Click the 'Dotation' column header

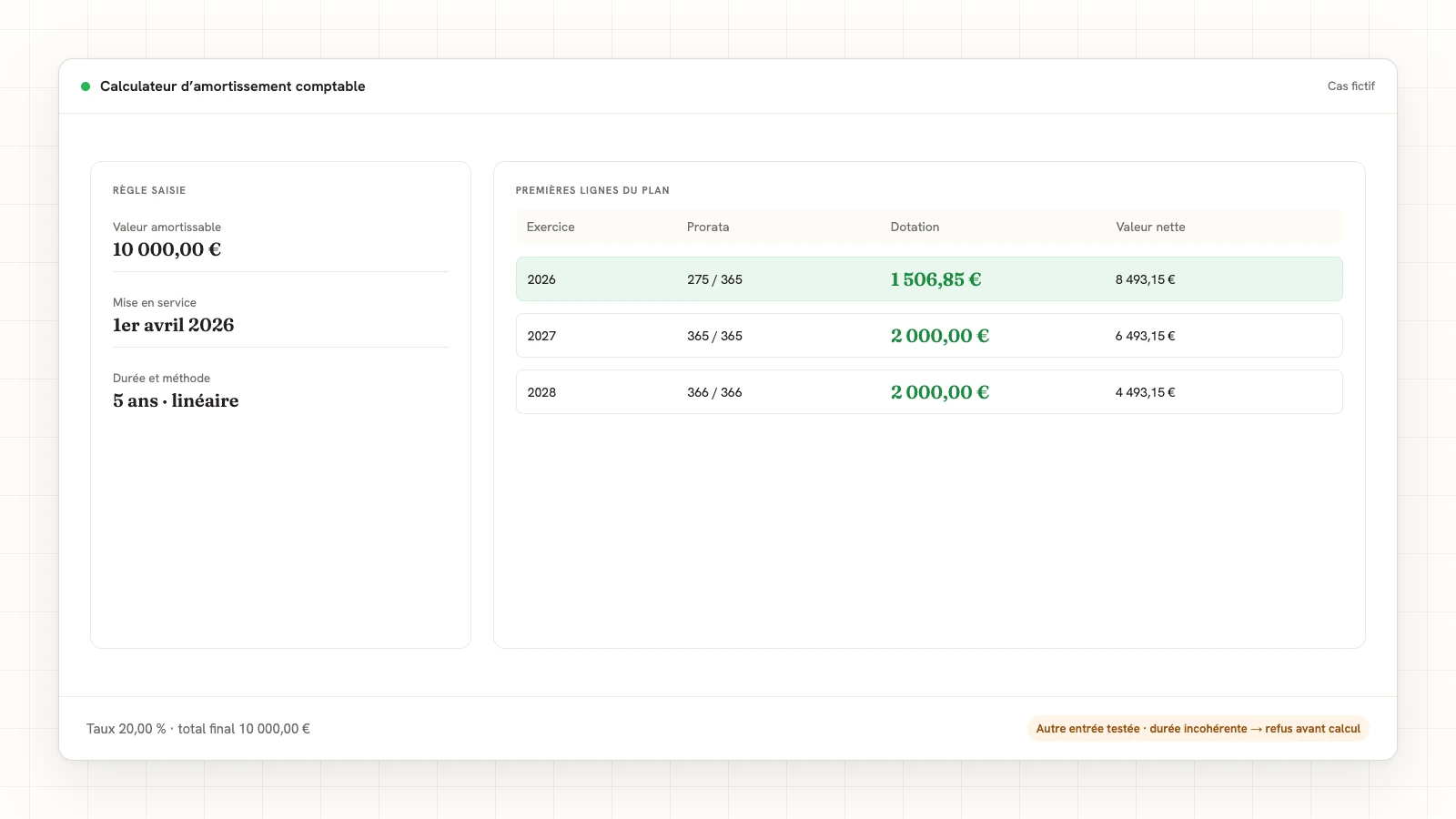pyautogui.click(x=915, y=227)
